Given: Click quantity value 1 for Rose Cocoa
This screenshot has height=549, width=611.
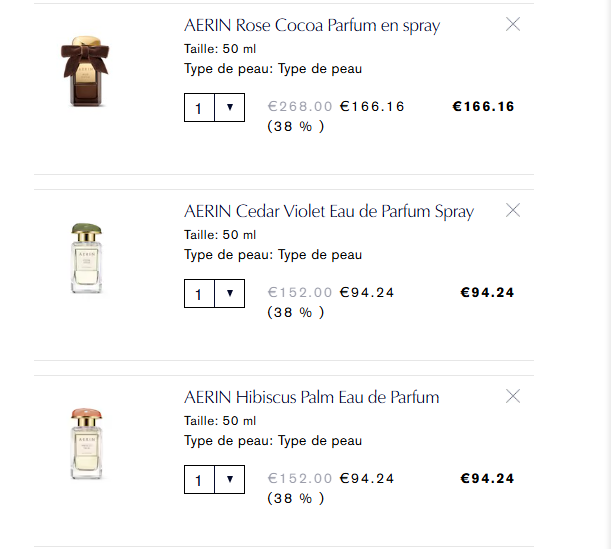Looking at the screenshot, I should click(199, 108).
